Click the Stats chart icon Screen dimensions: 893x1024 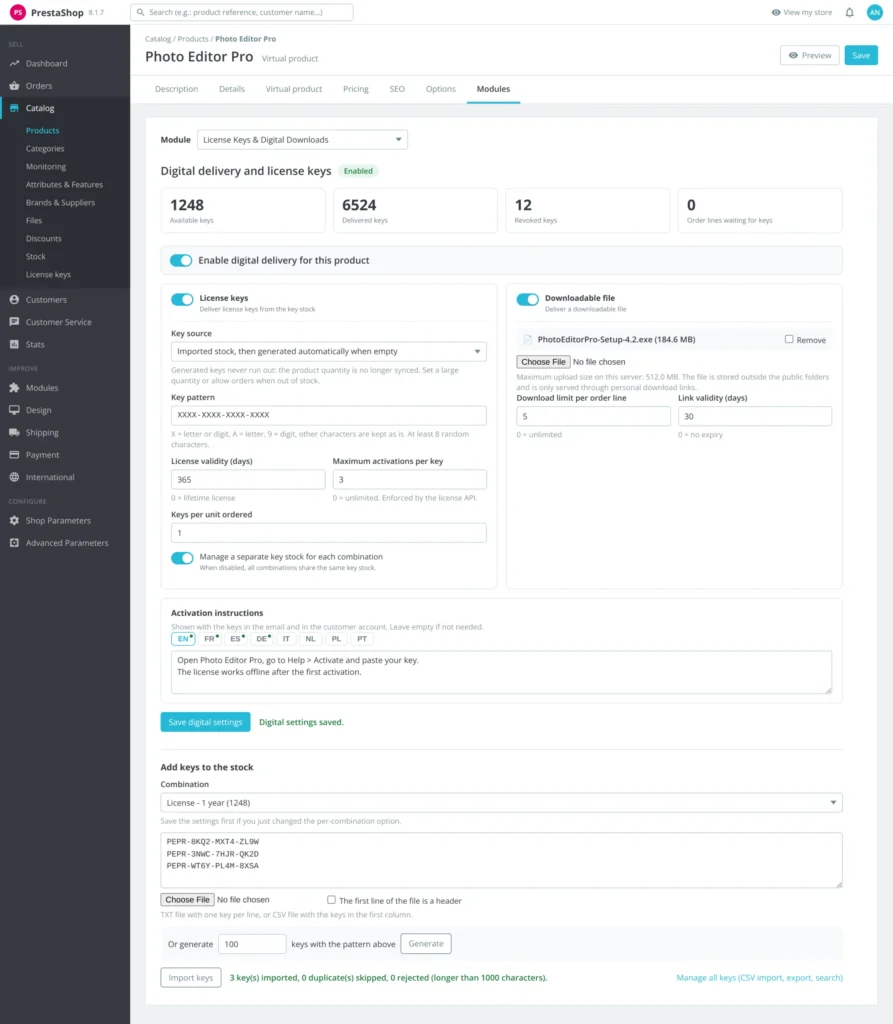tap(14, 344)
